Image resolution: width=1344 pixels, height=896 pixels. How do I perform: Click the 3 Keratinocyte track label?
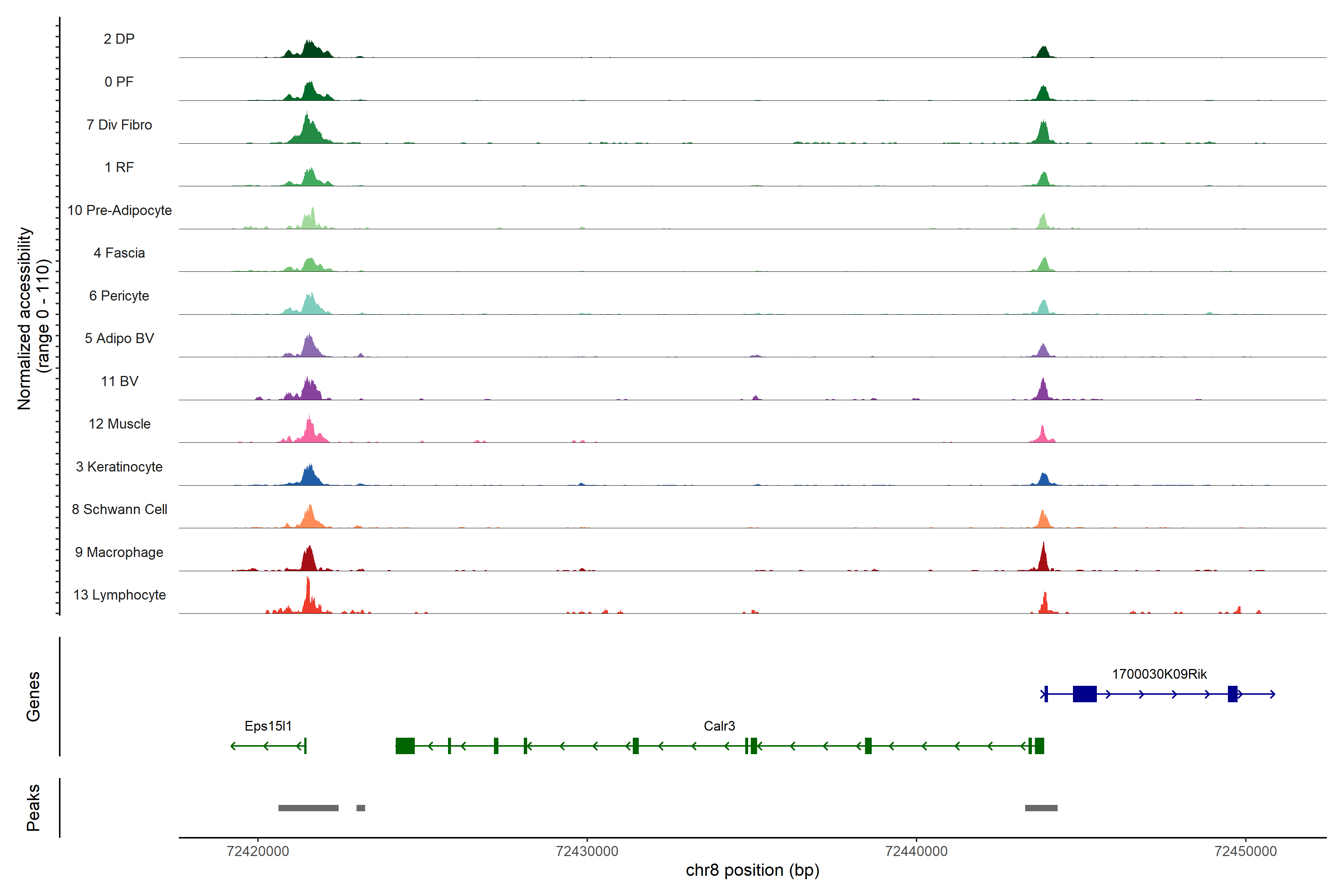pos(119,467)
